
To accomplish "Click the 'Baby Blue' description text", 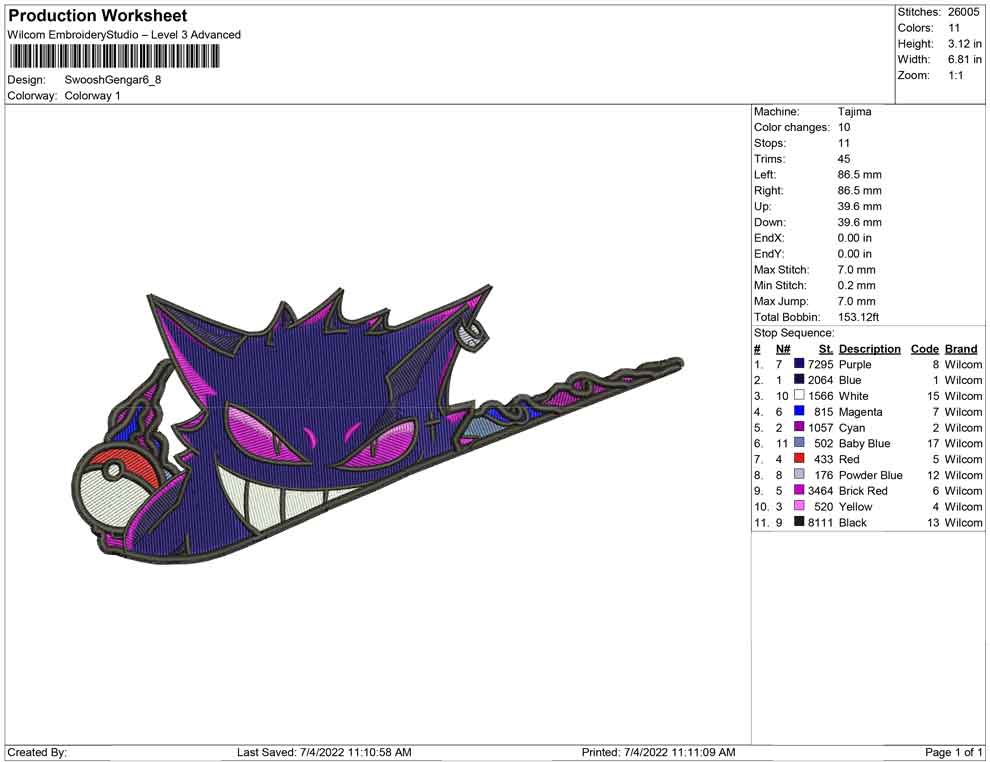I will click(x=864, y=443).
